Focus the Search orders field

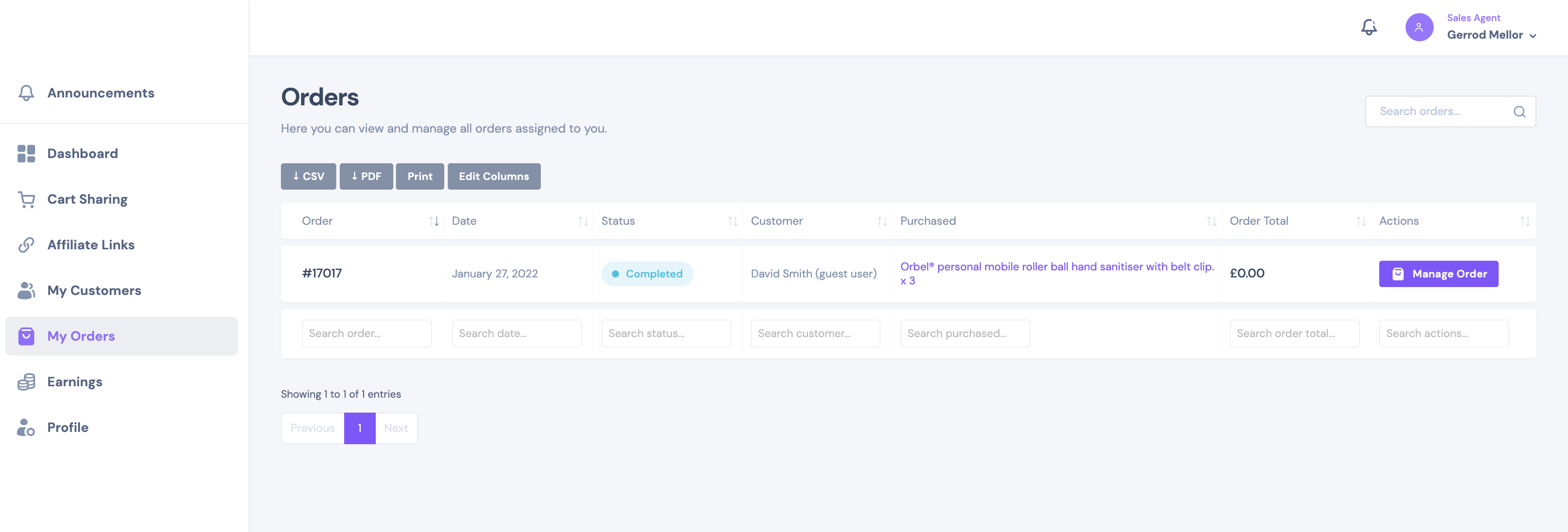pyautogui.click(x=1450, y=111)
